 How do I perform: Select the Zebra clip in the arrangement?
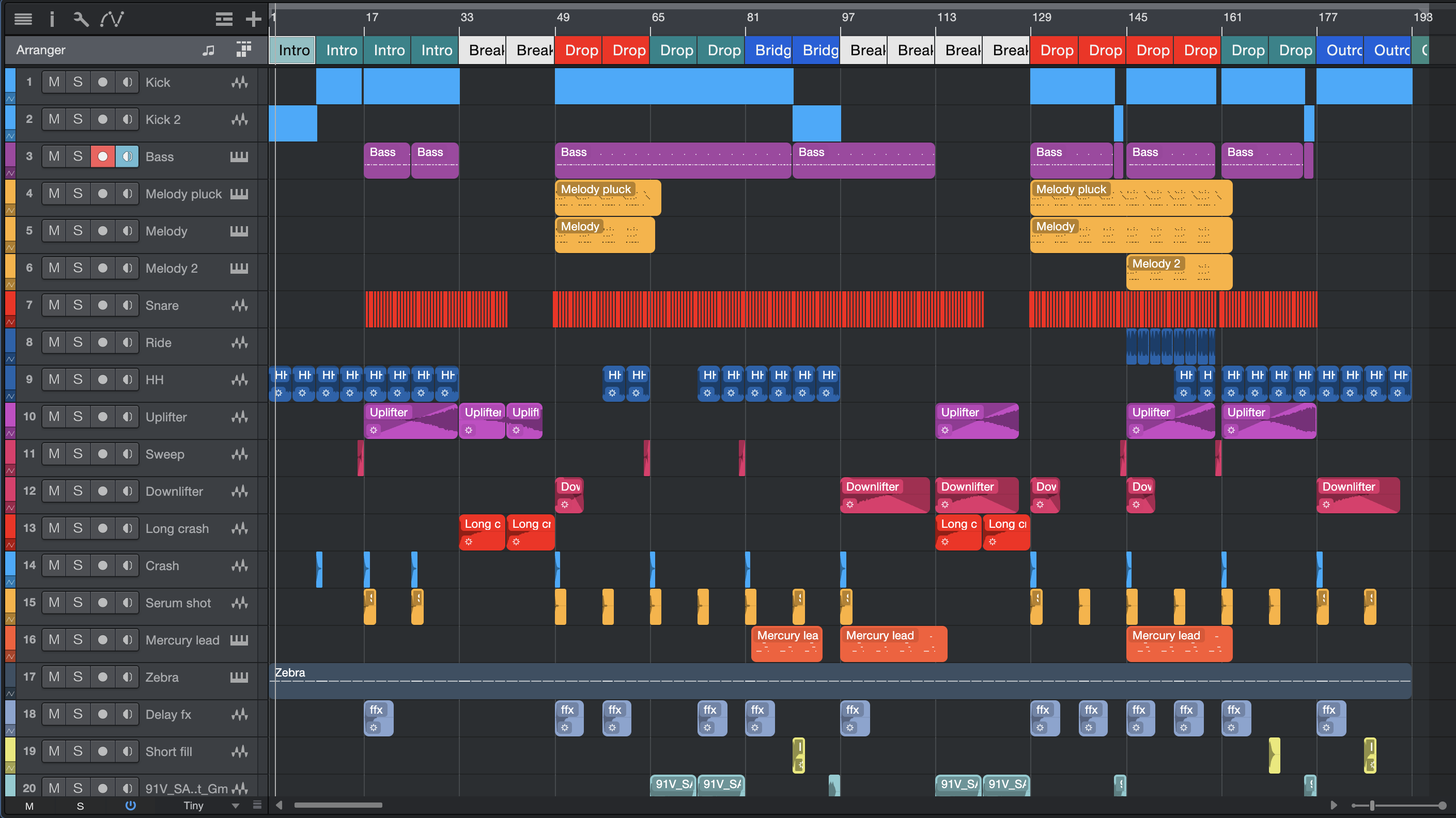coord(841,680)
